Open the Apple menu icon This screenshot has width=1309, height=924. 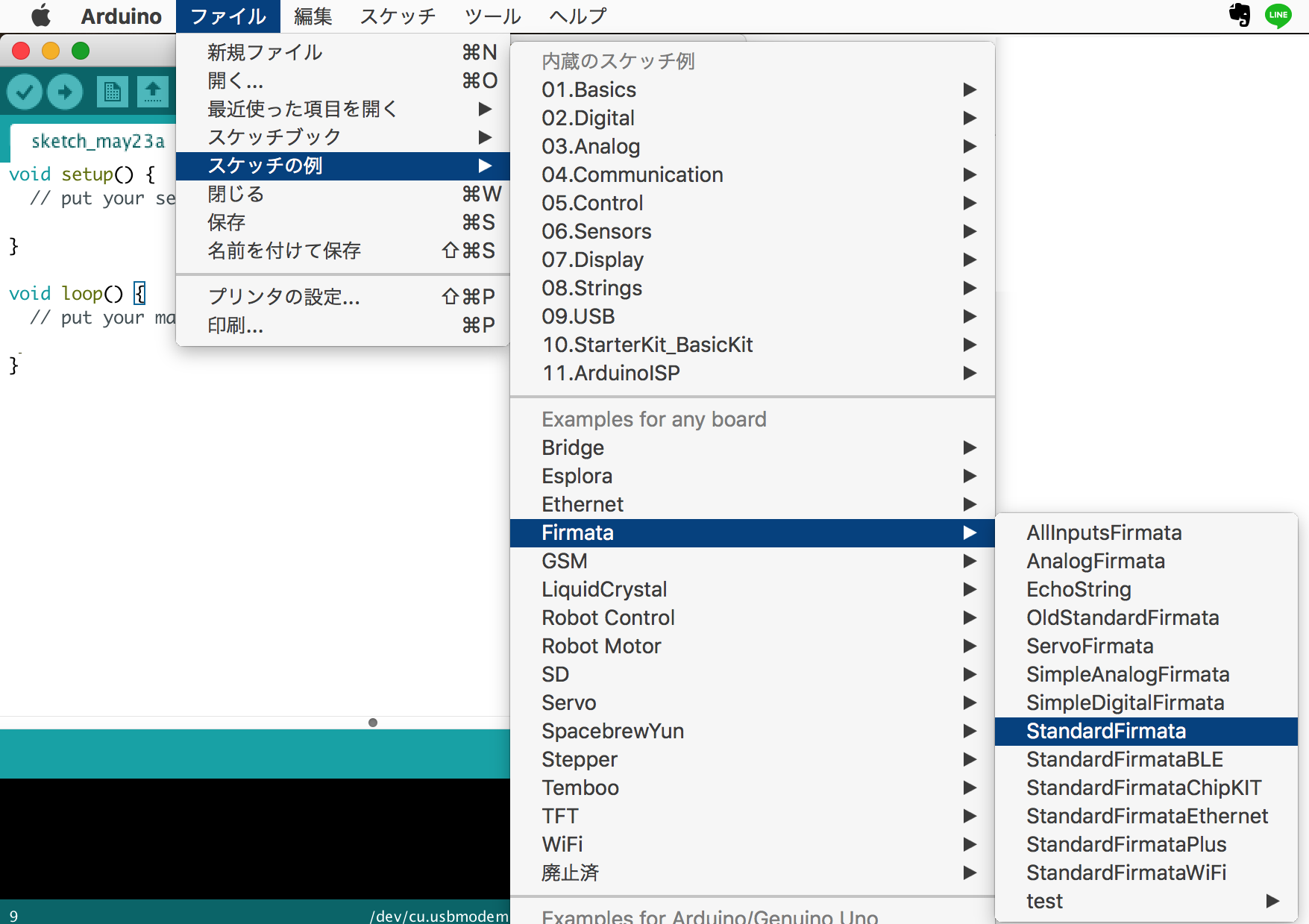tap(41, 16)
